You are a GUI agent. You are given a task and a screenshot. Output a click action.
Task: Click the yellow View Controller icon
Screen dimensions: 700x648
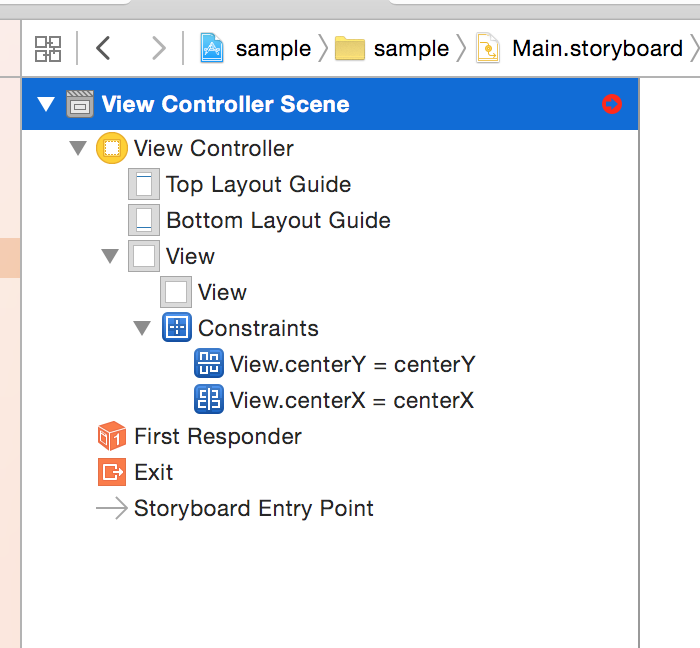(110, 149)
